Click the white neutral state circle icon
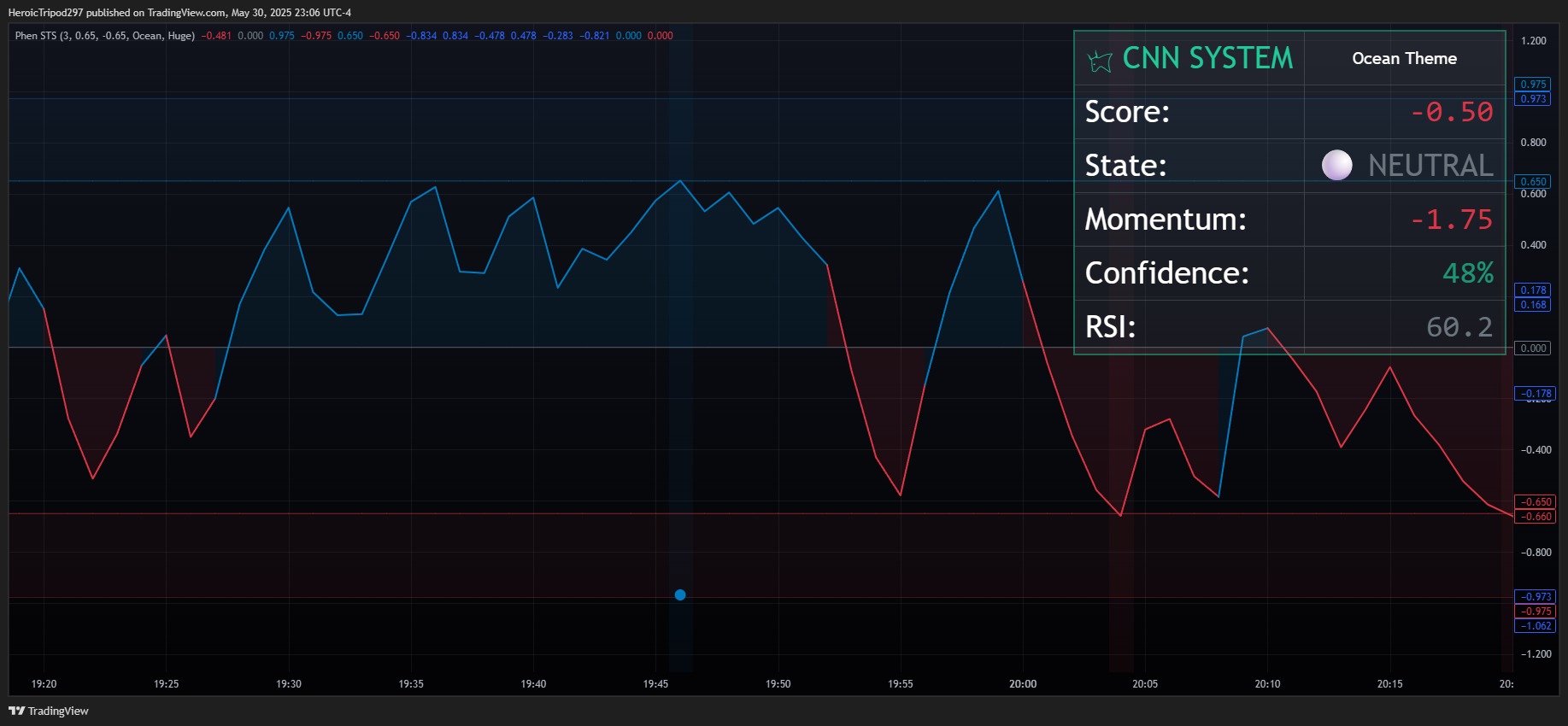The height and width of the screenshot is (726, 1568). point(1336,165)
